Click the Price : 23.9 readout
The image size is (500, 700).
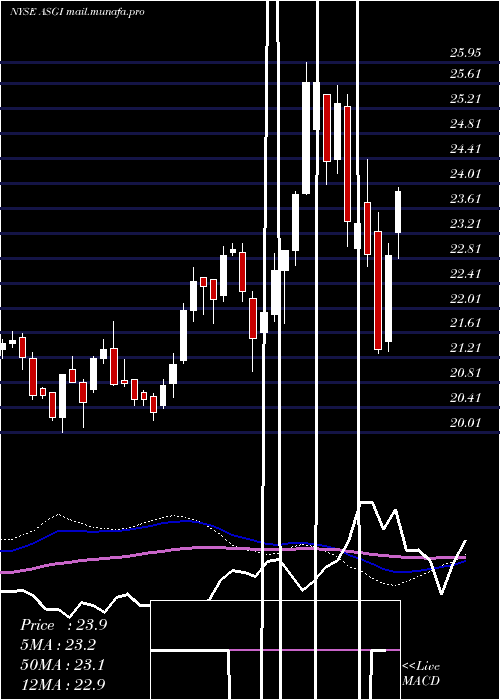click(x=63, y=625)
